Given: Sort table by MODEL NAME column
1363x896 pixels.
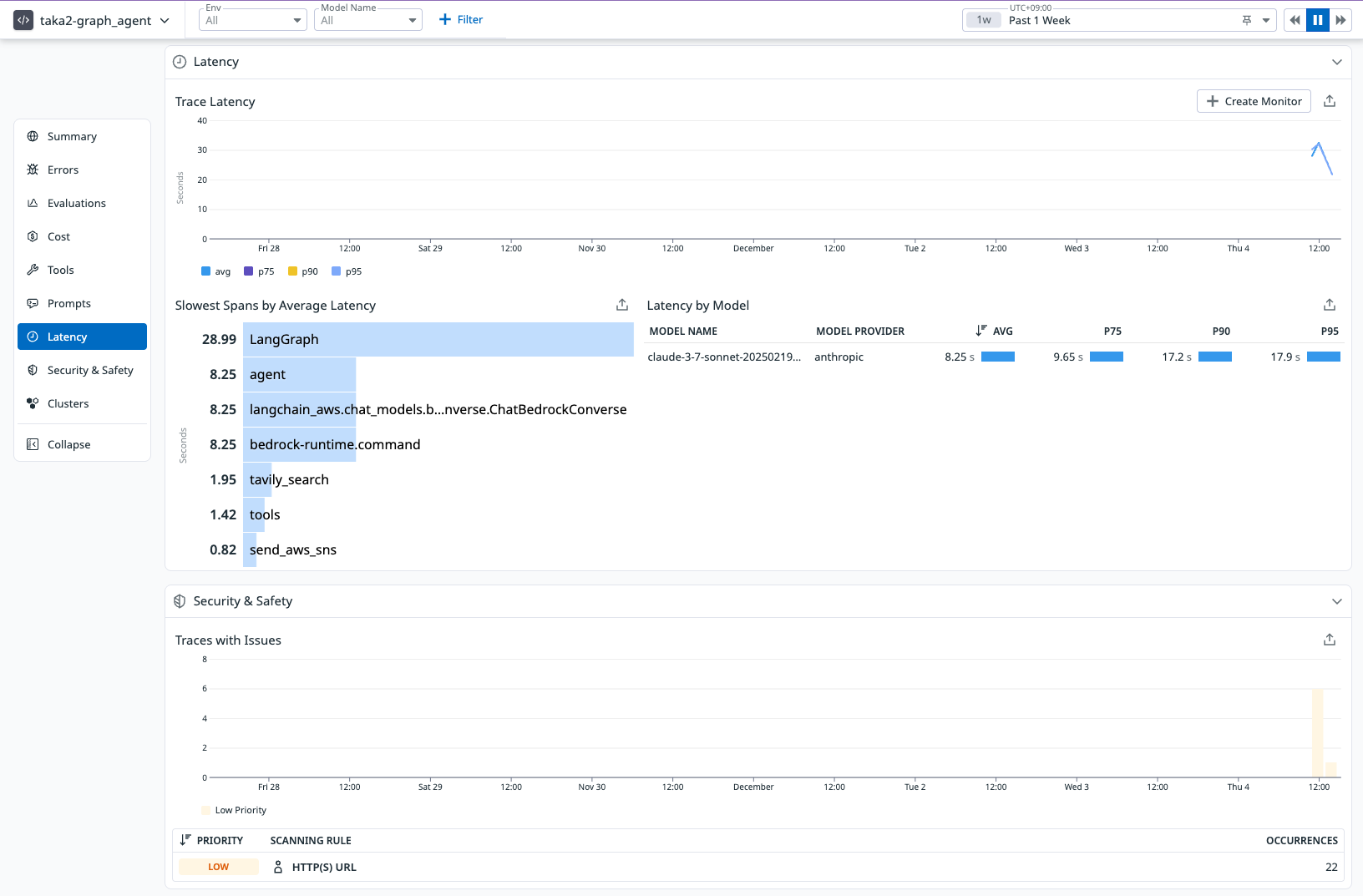Looking at the screenshot, I should point(683,332).
